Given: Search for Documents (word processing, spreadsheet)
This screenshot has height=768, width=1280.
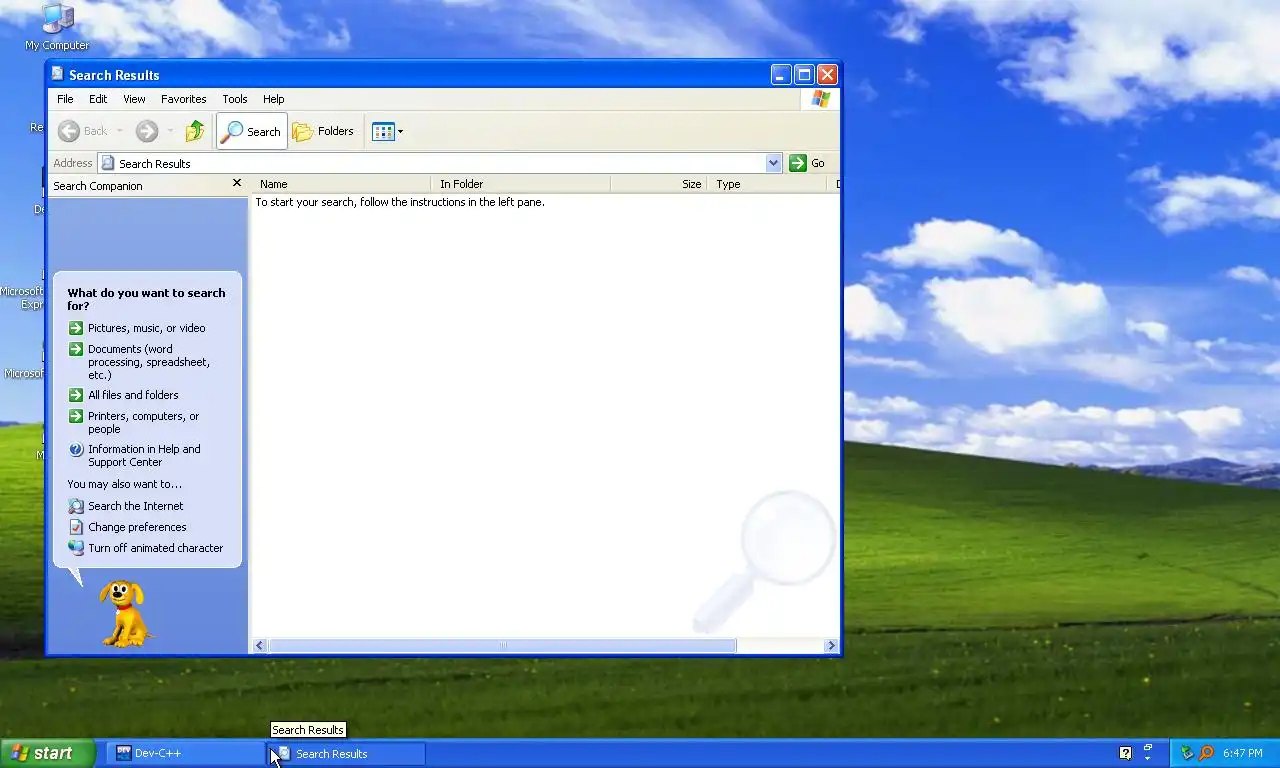Looking at the screenshot, I should 148,362.
